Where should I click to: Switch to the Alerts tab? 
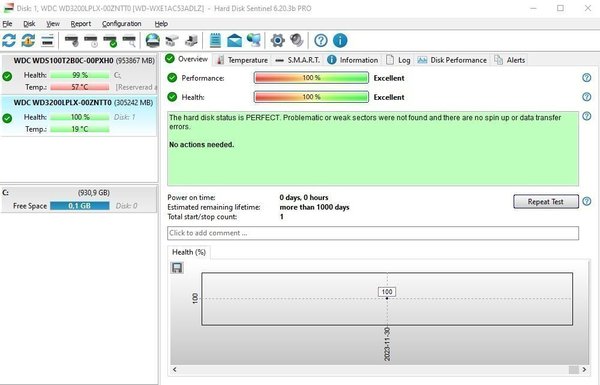point(510,60)
